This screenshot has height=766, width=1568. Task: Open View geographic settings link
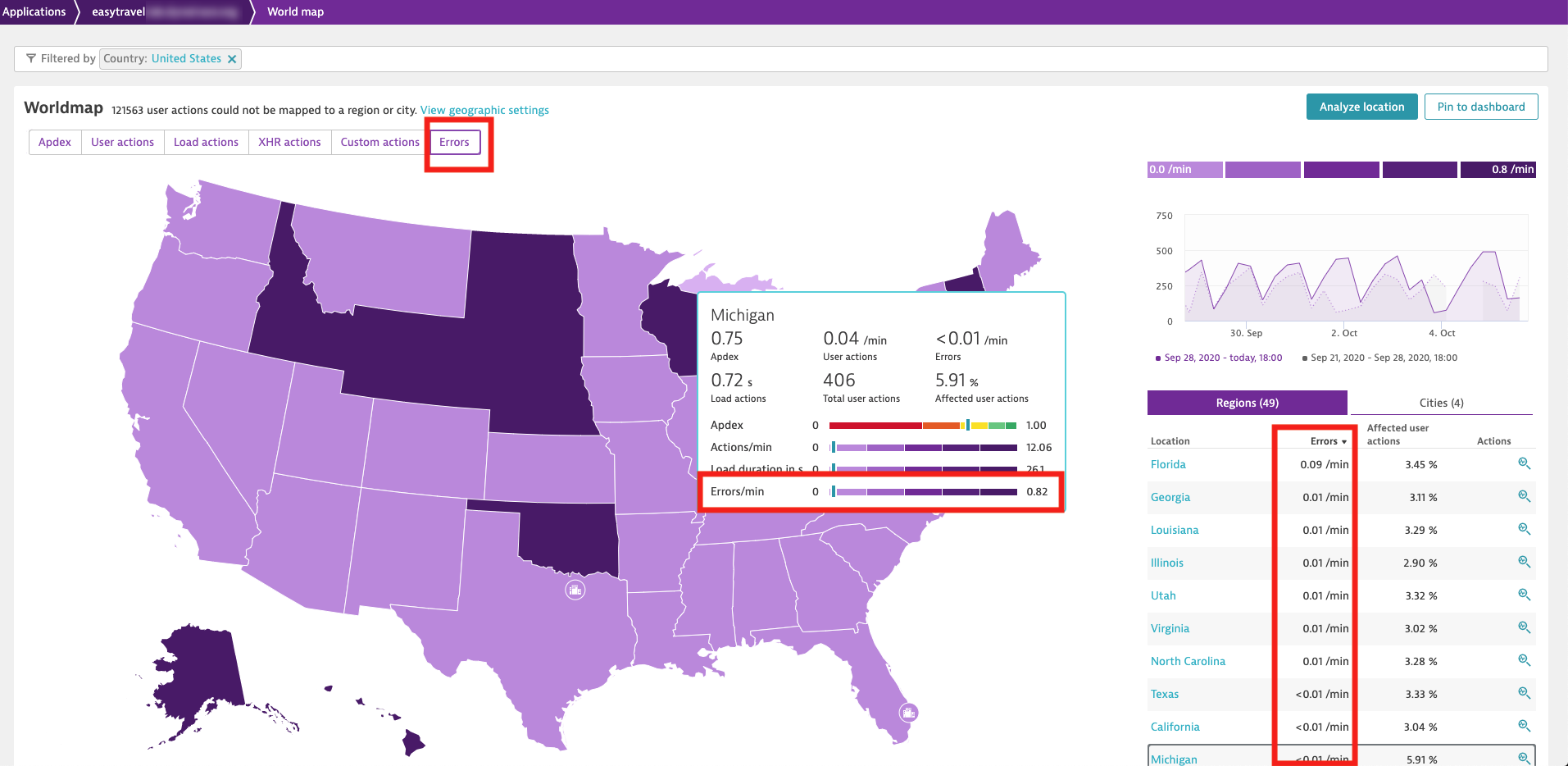click(x=484, y=110)
